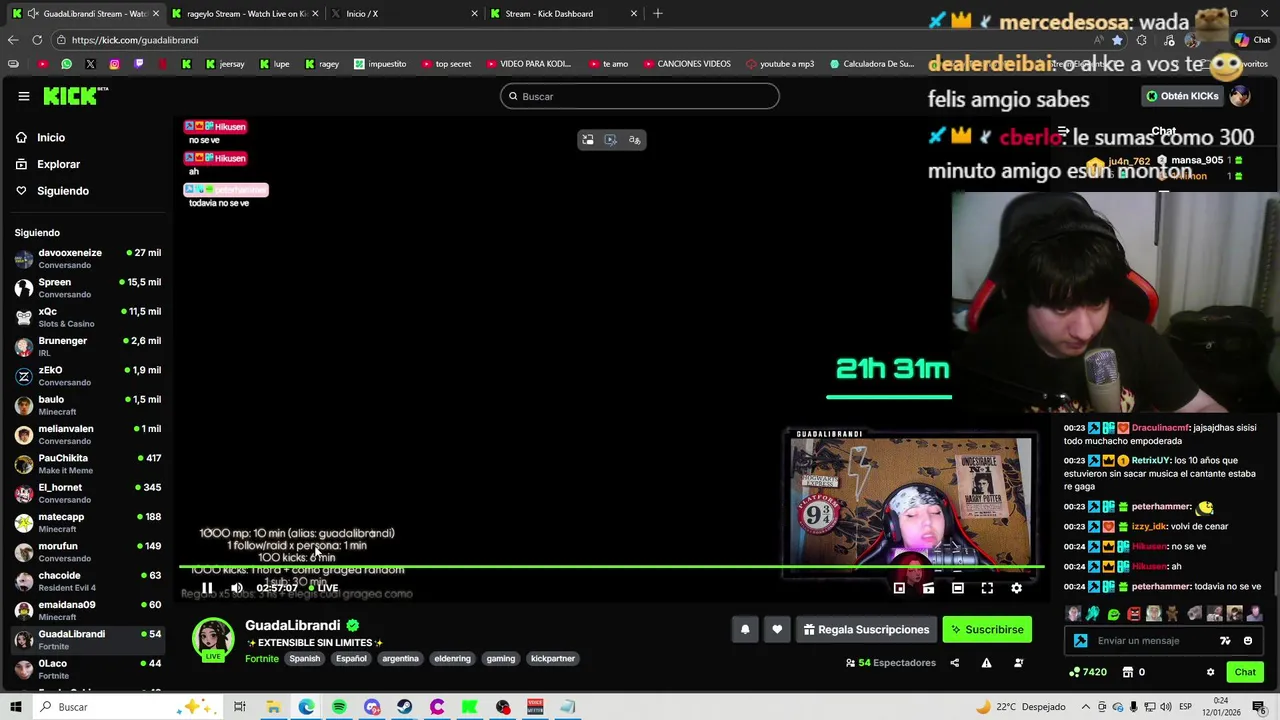Viewport: 1280px width, 720px height.
Task: Open matecapp followed channel
Action: (x=88, y=522)
